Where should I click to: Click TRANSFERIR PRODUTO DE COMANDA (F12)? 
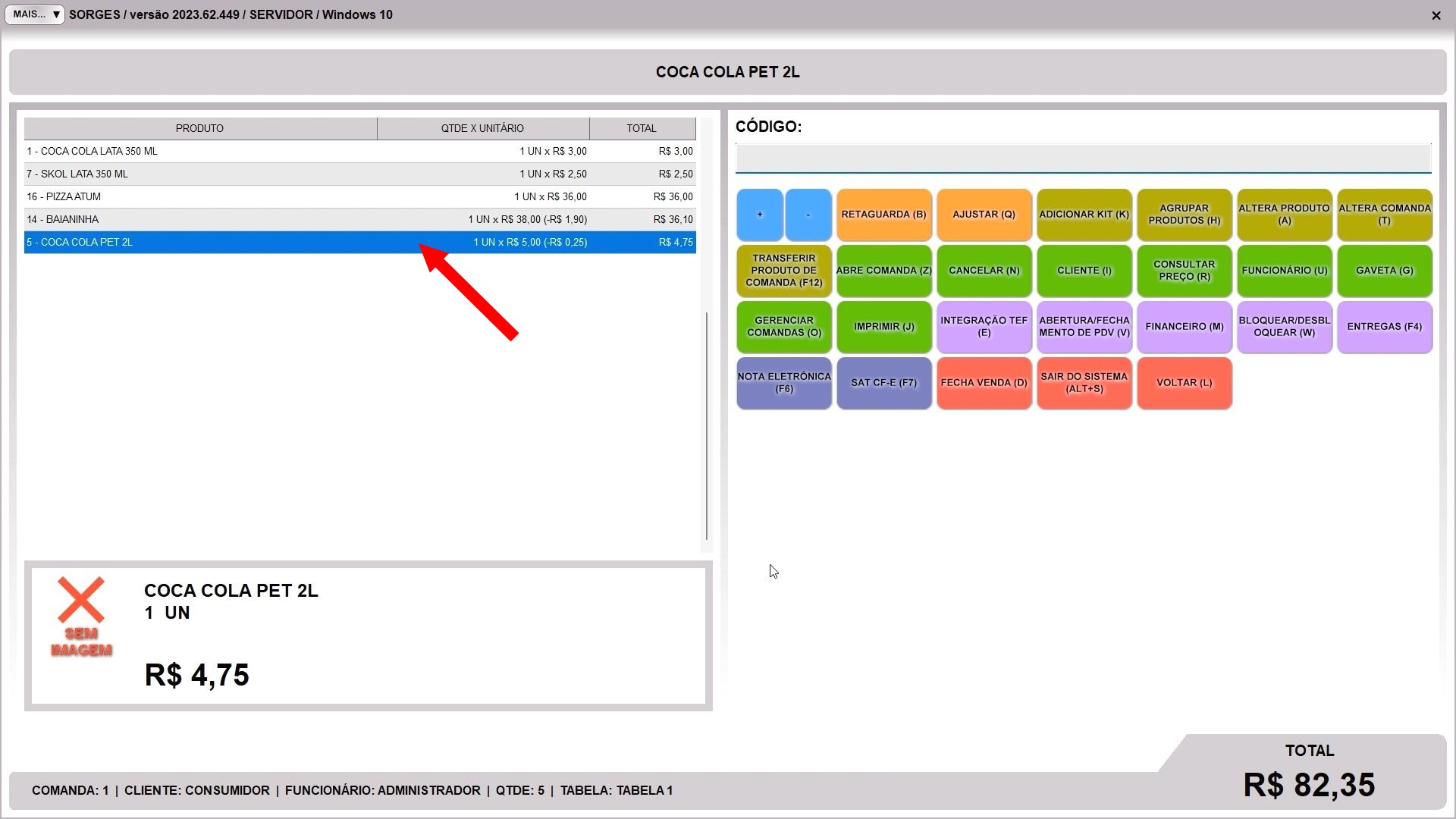coord(783,271)
